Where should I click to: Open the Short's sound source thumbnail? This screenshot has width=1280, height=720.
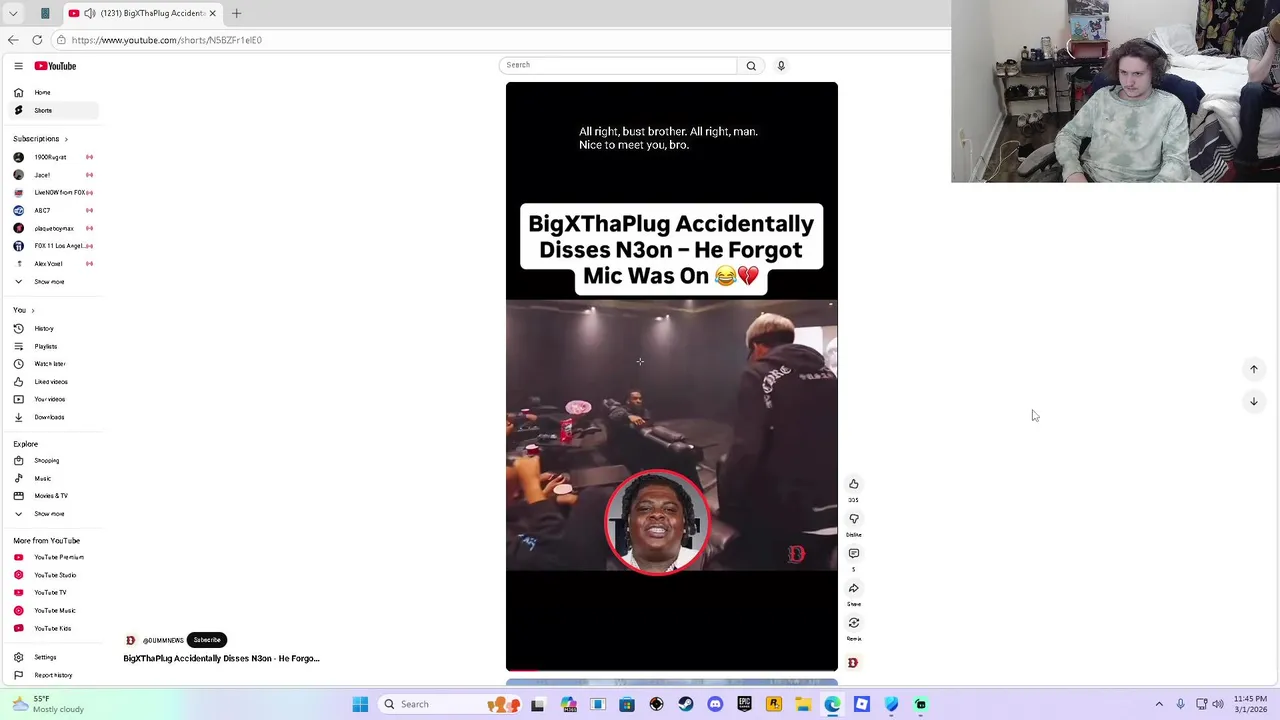click(x=853, y=663)
